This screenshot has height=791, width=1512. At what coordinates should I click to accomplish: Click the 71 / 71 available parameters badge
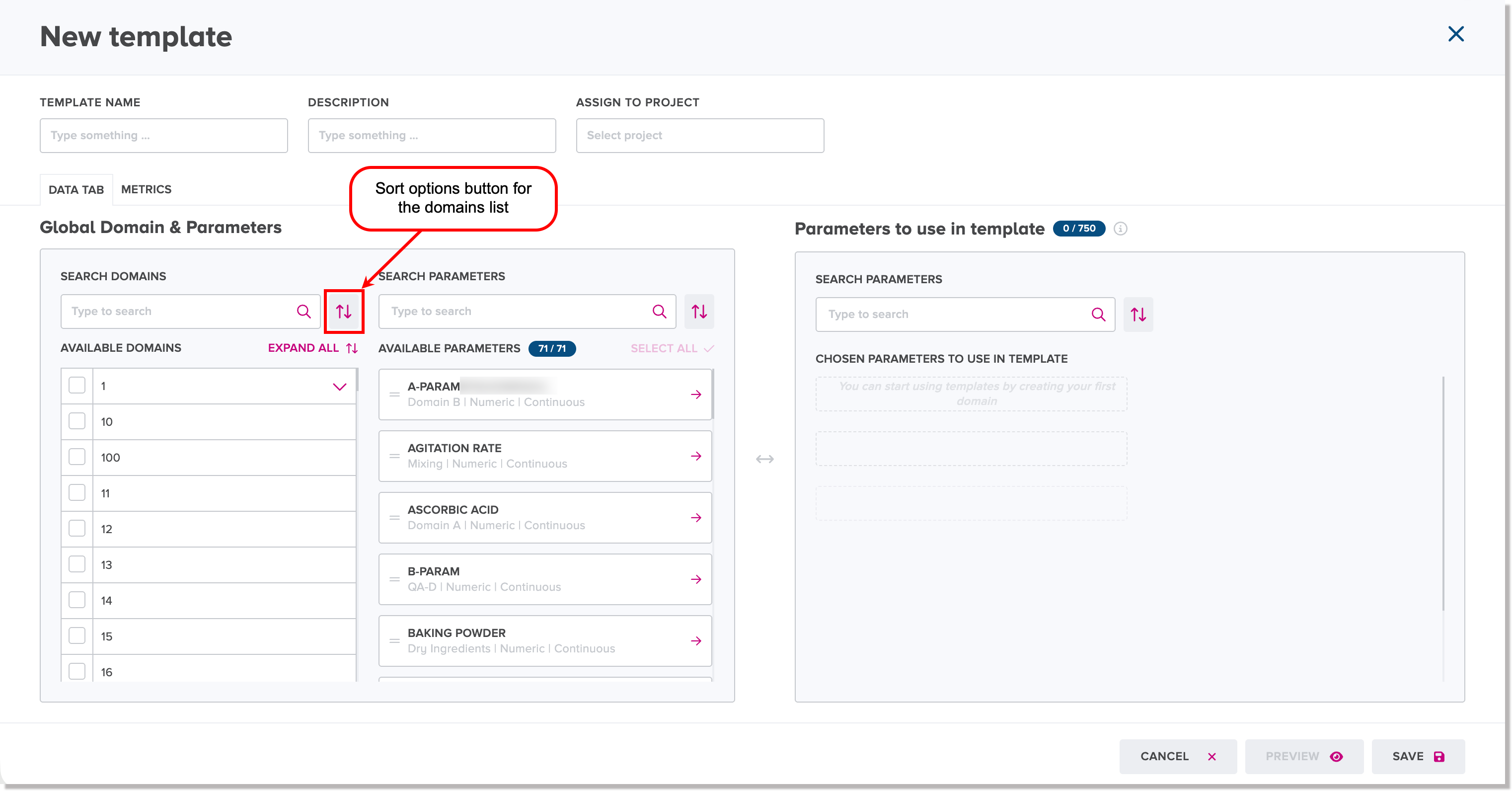tap(552, 348)
